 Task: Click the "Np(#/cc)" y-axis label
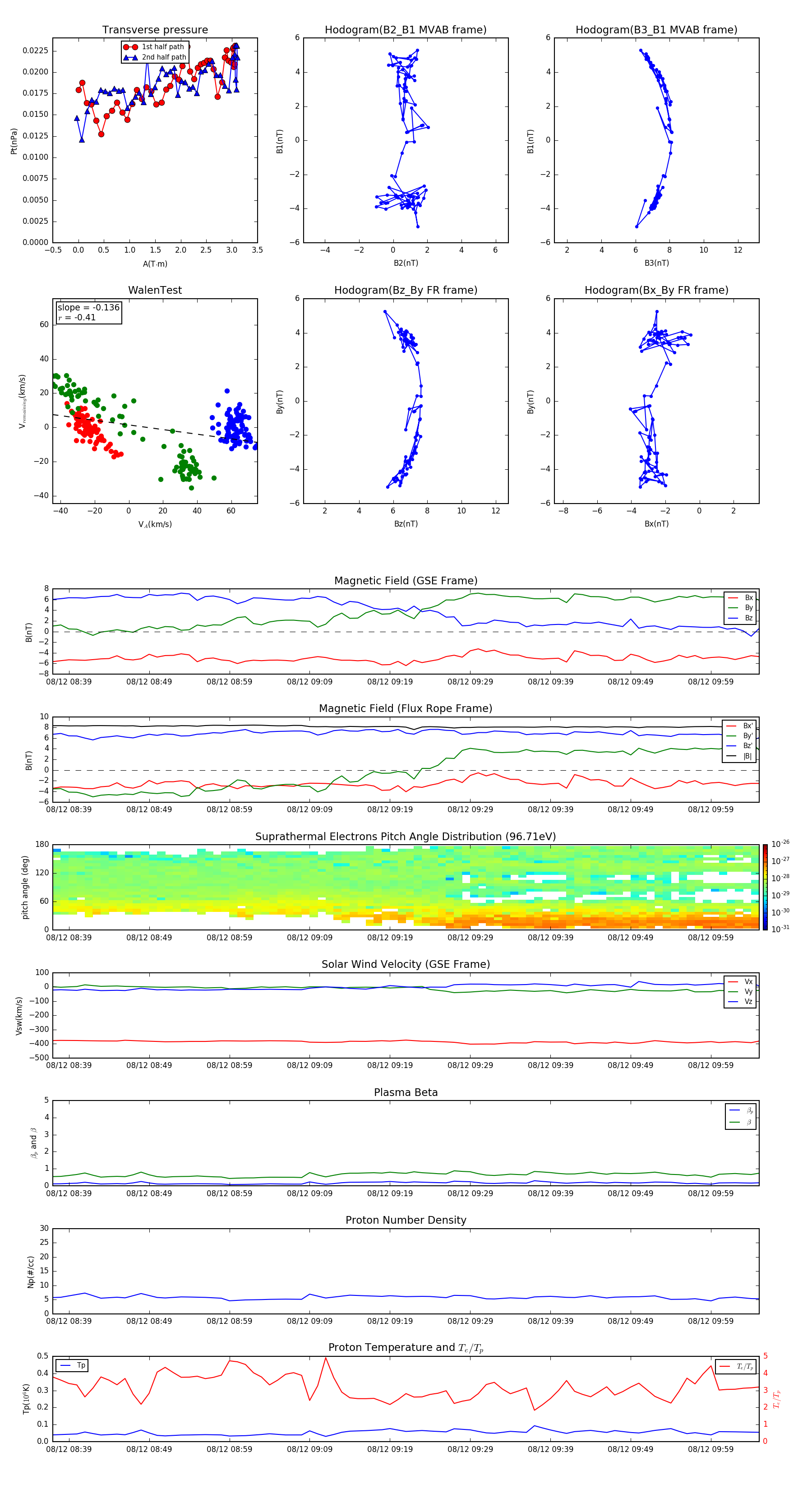[31, 1272]
